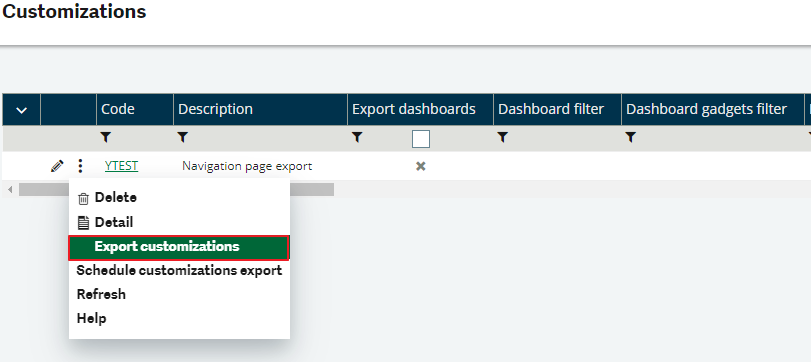Click the Dashboard filter column filter icon
Screen dimensions: 811x362
point(502,138)
